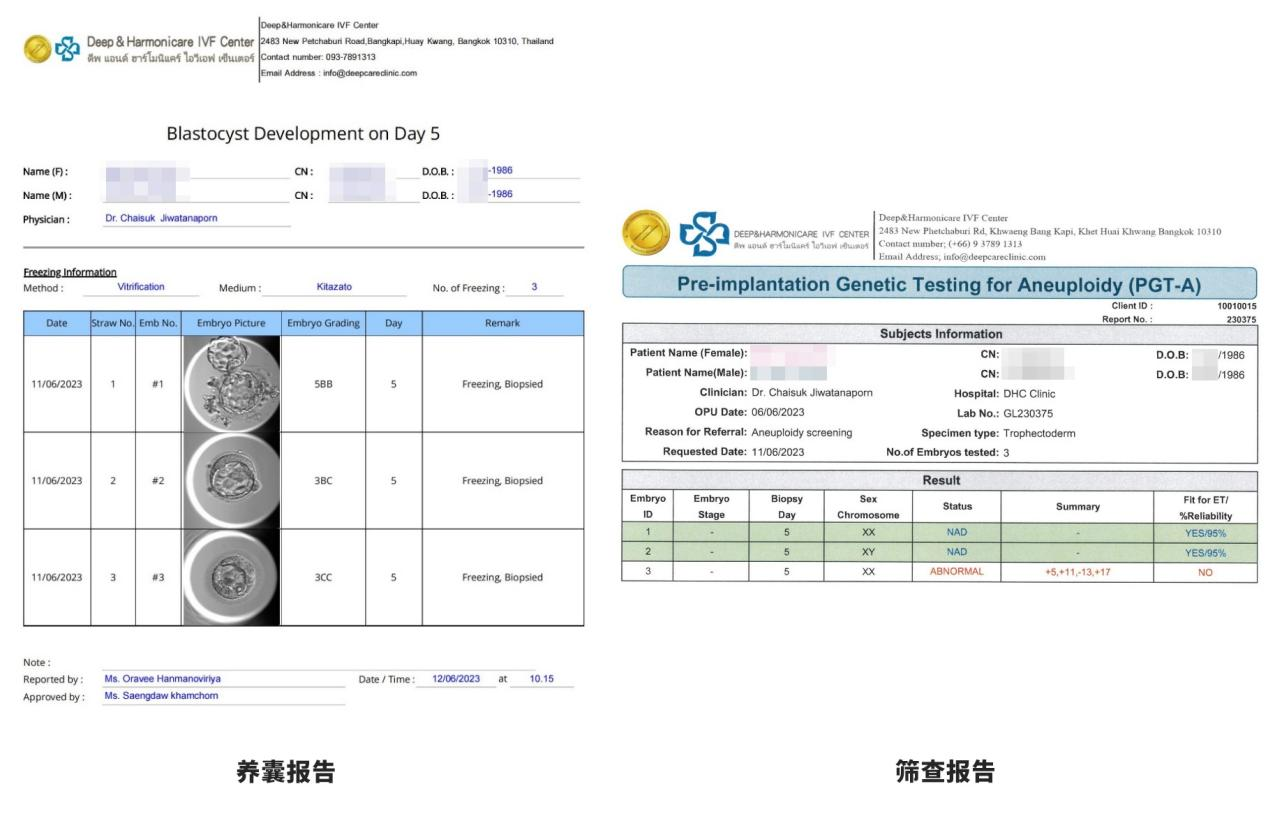Open the embryo #2 picture
The image size is (1268, 821).
coord(231,480)
